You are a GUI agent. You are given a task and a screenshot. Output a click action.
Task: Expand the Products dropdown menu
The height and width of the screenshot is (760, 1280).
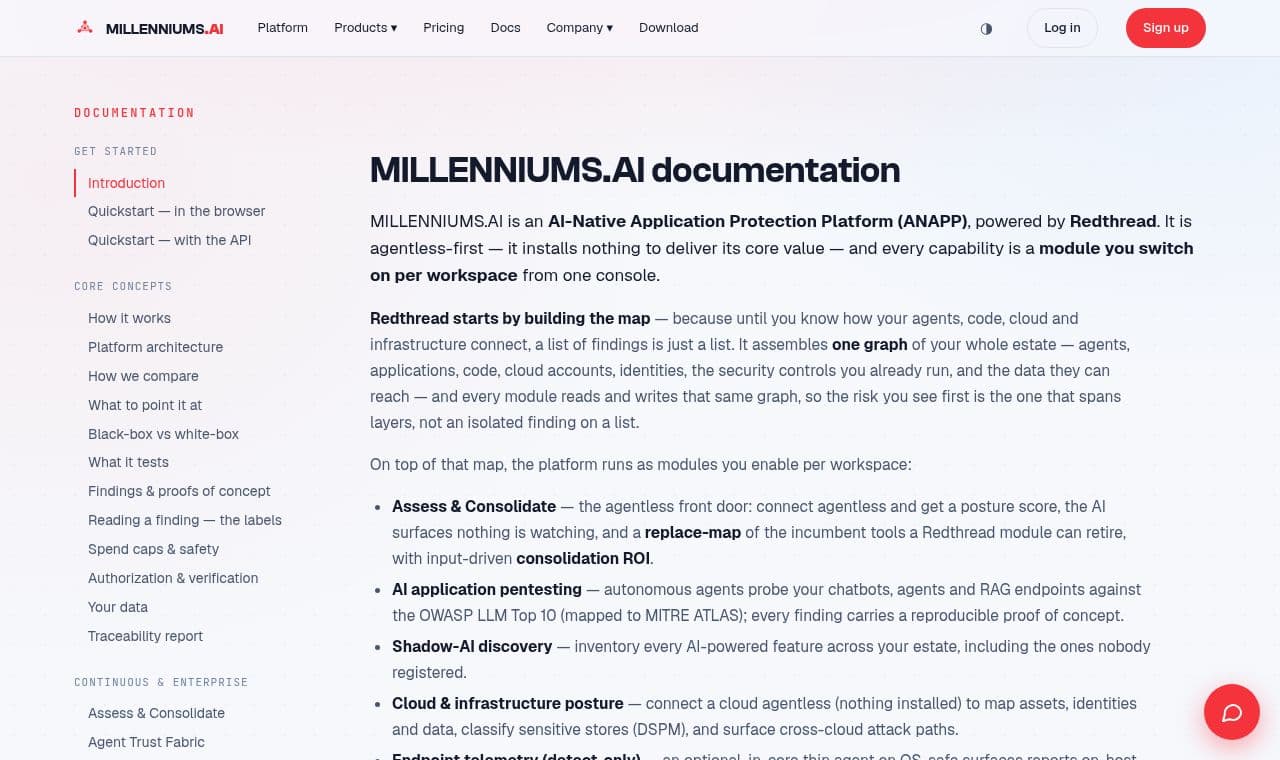tap(366, 28)
